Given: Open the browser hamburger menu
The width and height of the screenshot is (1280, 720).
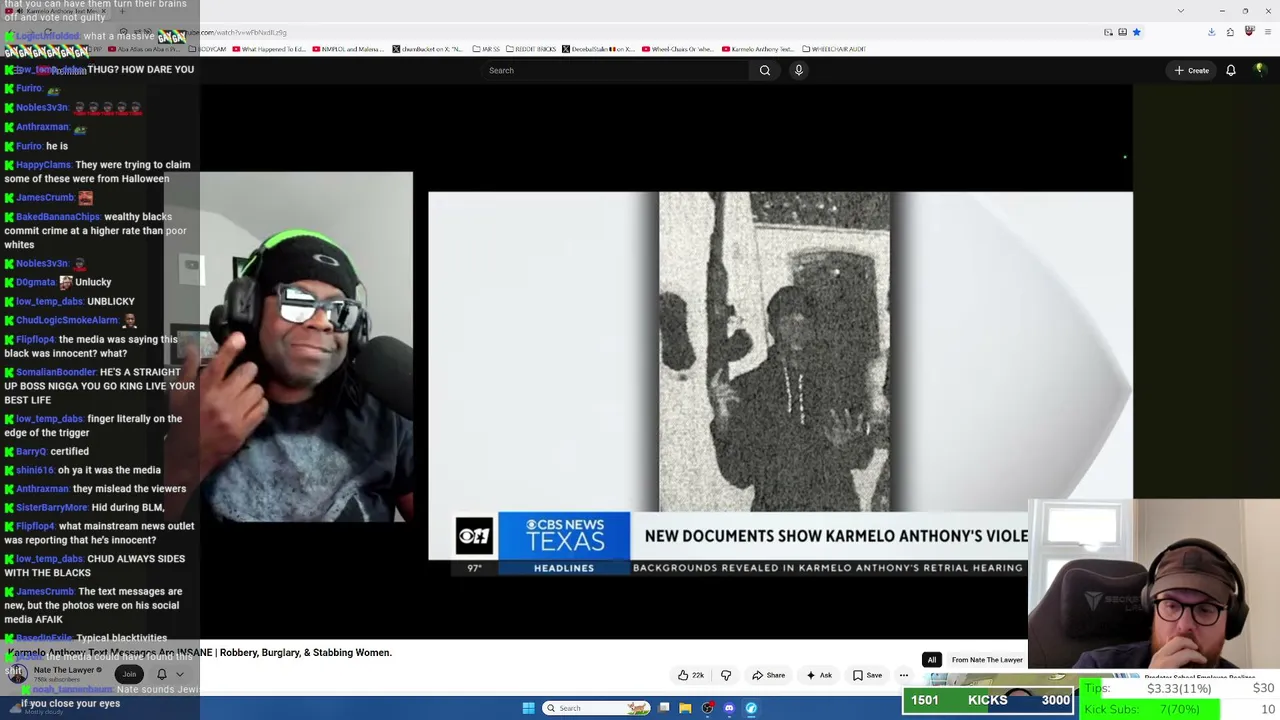Looking at the screenshot, I should (1267, 32).
